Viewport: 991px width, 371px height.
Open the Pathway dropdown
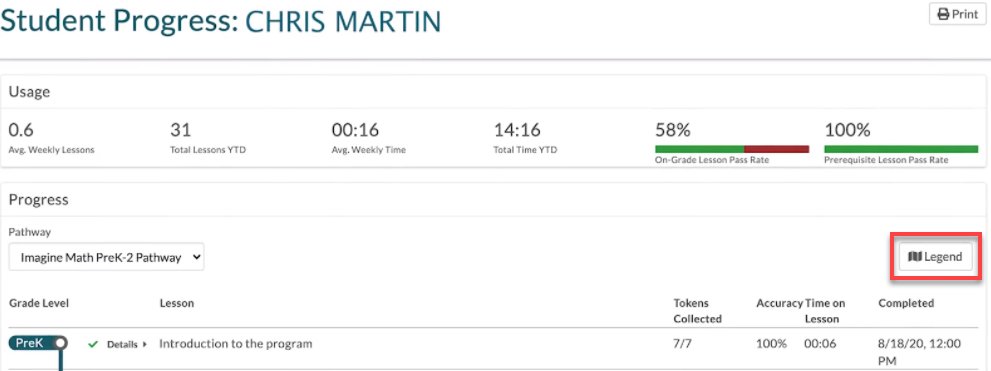pyautogui.click(x=106, y=257)
